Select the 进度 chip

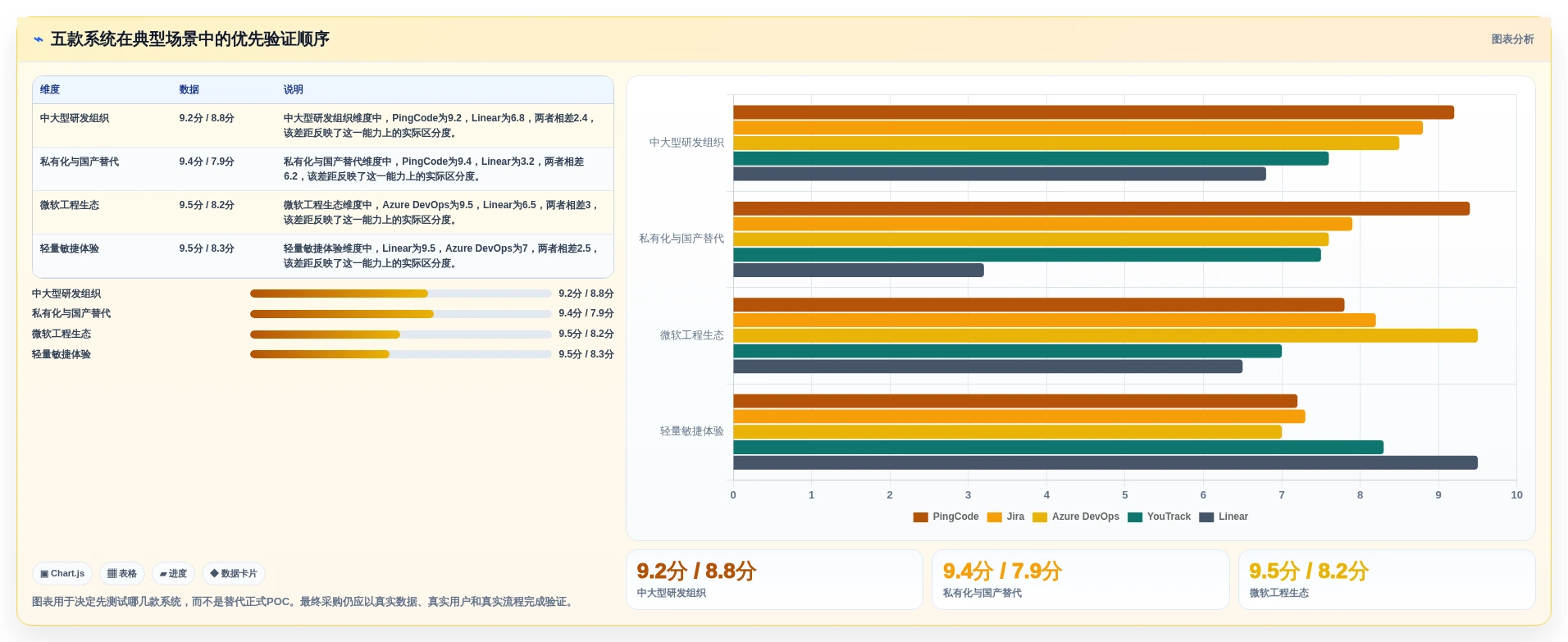click(173, 574)
